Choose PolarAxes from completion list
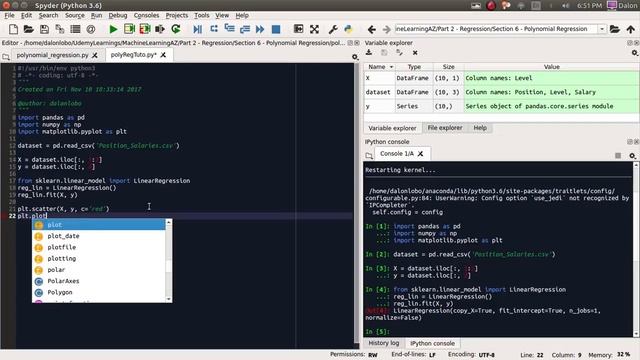Viewport: 640px width, 360px height. click(99, 281)
